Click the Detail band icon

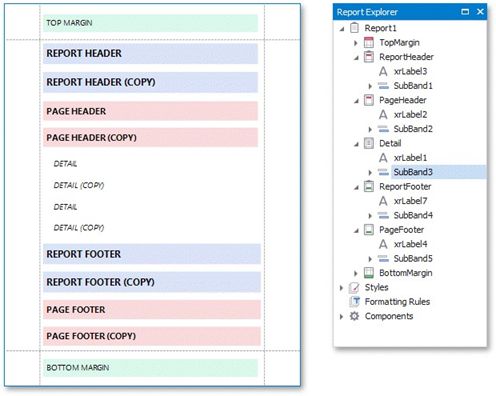[x=369, y=143]
